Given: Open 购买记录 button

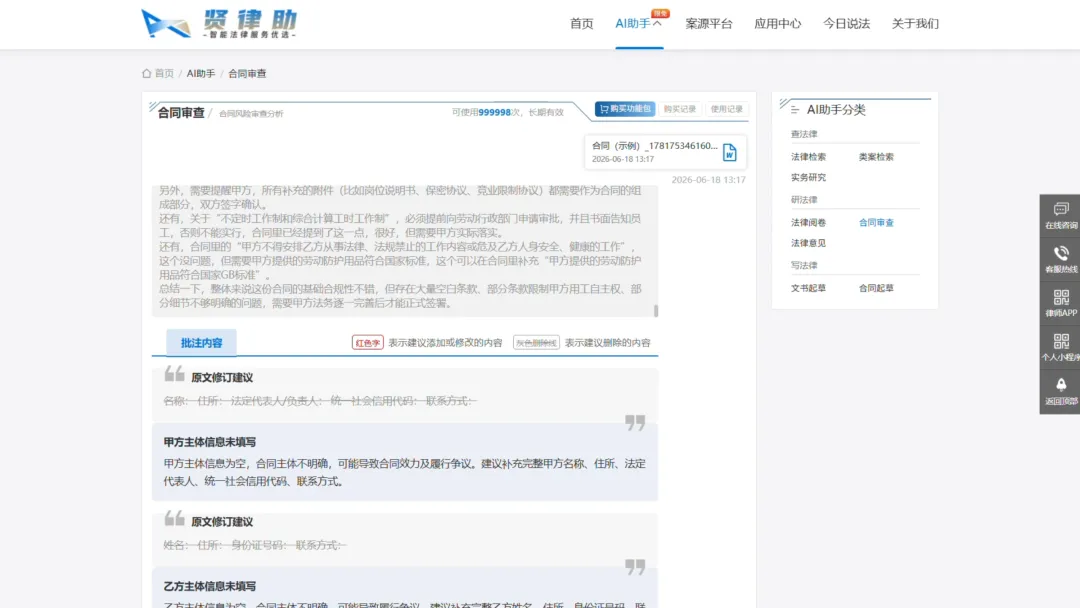Looking at the screenshot, I should (x=680, y=109).
